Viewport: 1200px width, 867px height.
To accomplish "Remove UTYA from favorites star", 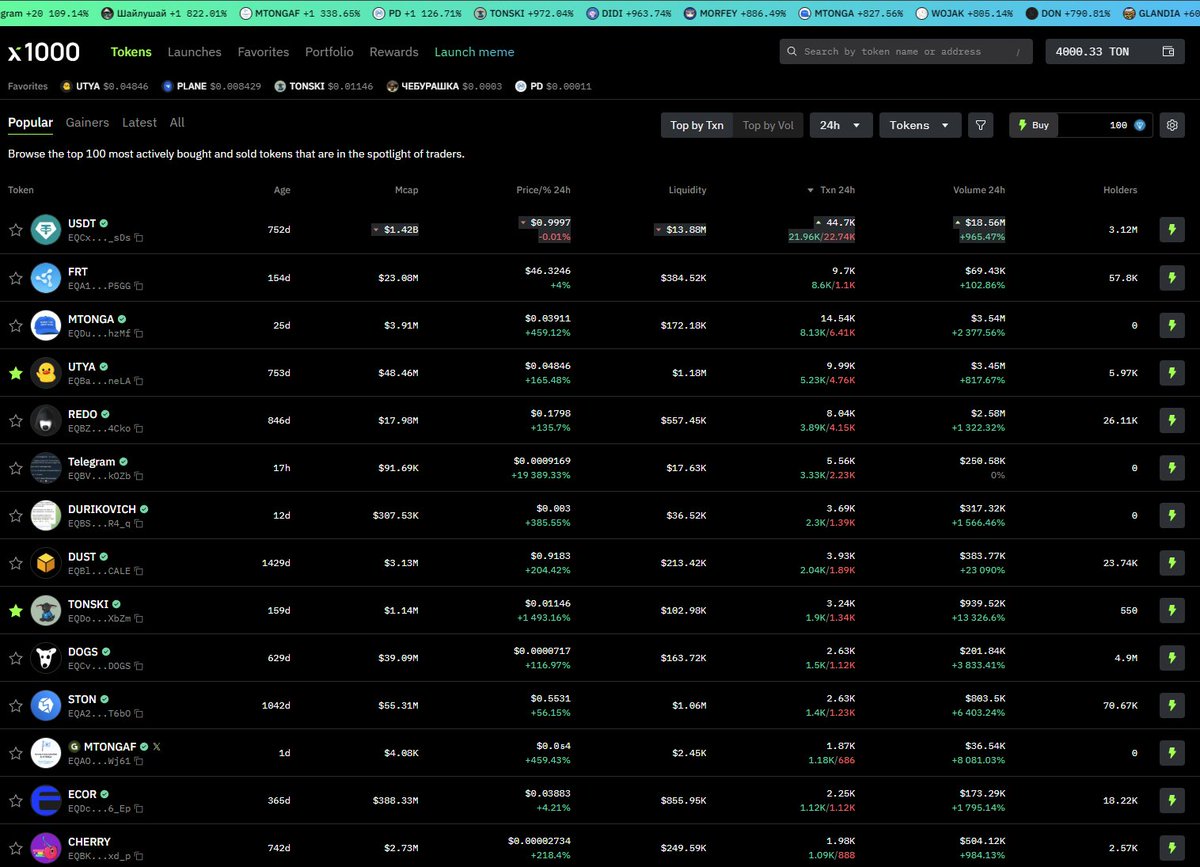I will coord(15,372).
